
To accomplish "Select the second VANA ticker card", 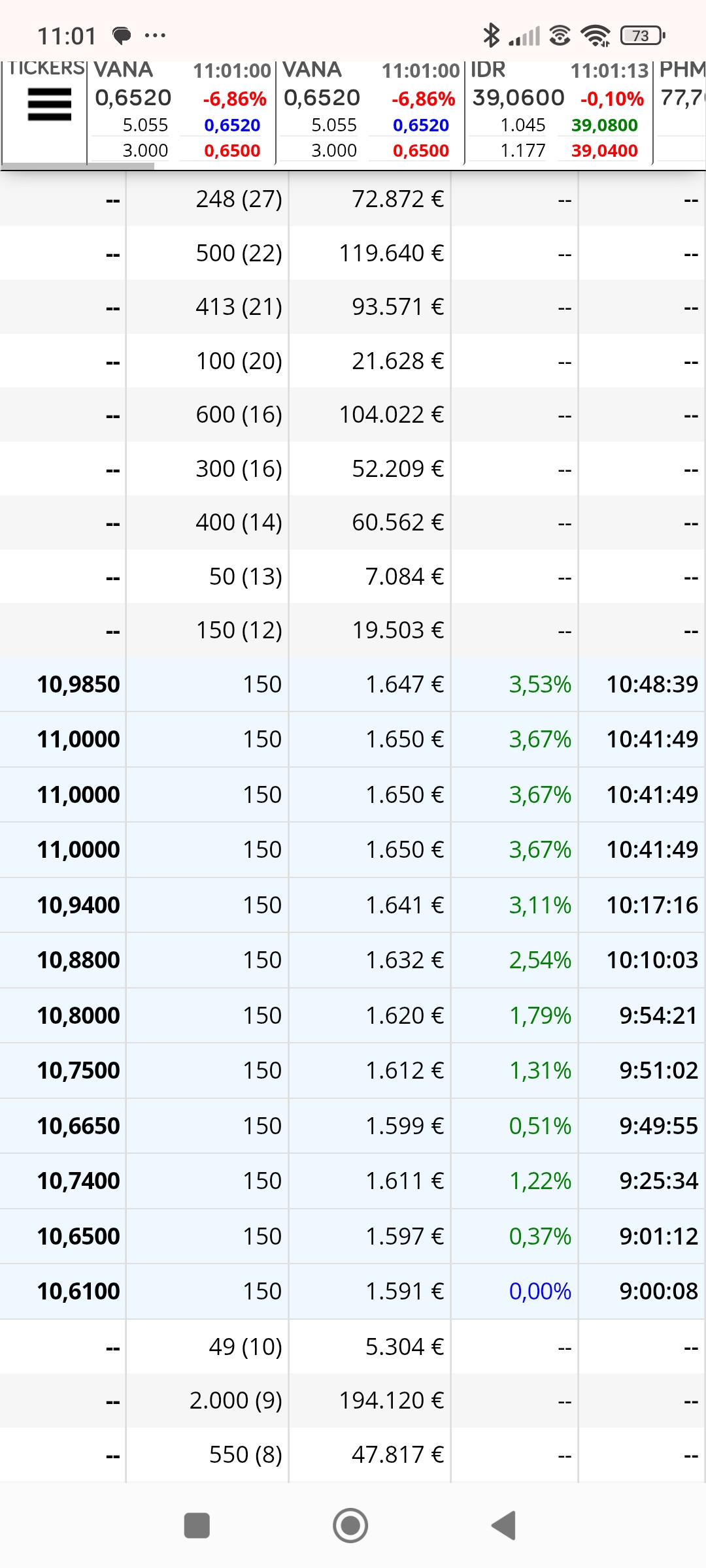I will 370,111.
